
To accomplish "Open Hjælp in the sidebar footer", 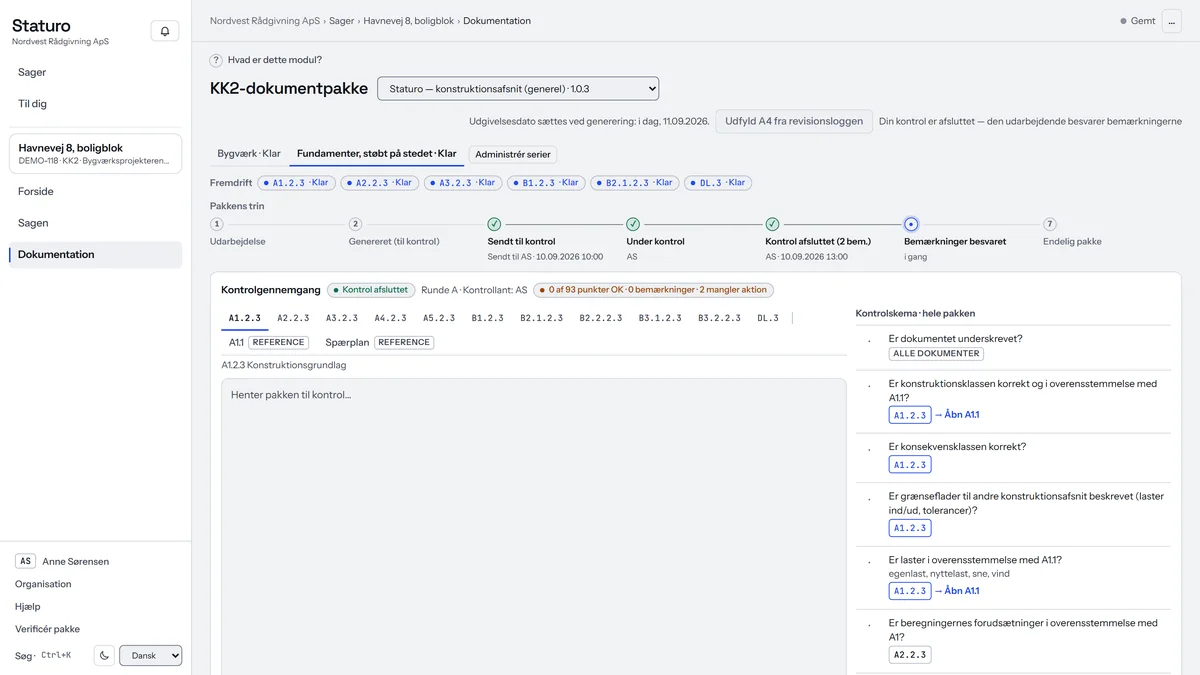I will coord(27,606).
